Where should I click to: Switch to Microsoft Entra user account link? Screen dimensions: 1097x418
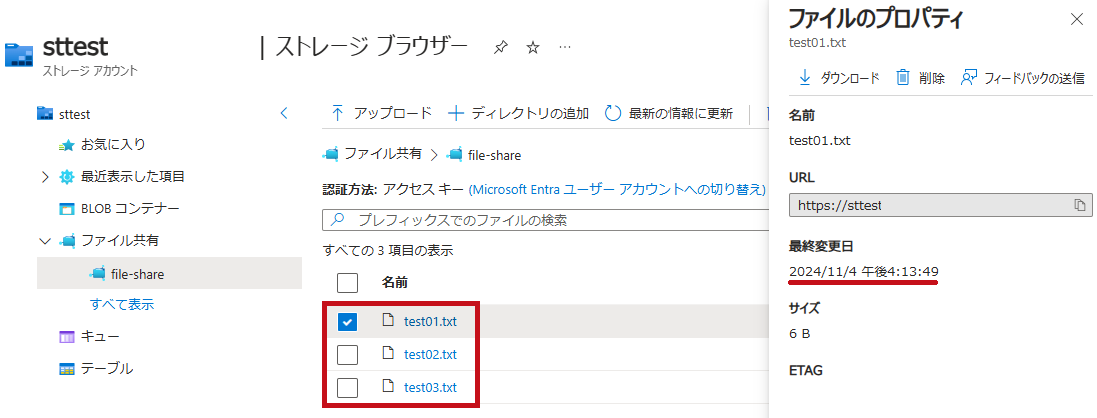coord(617,190)
